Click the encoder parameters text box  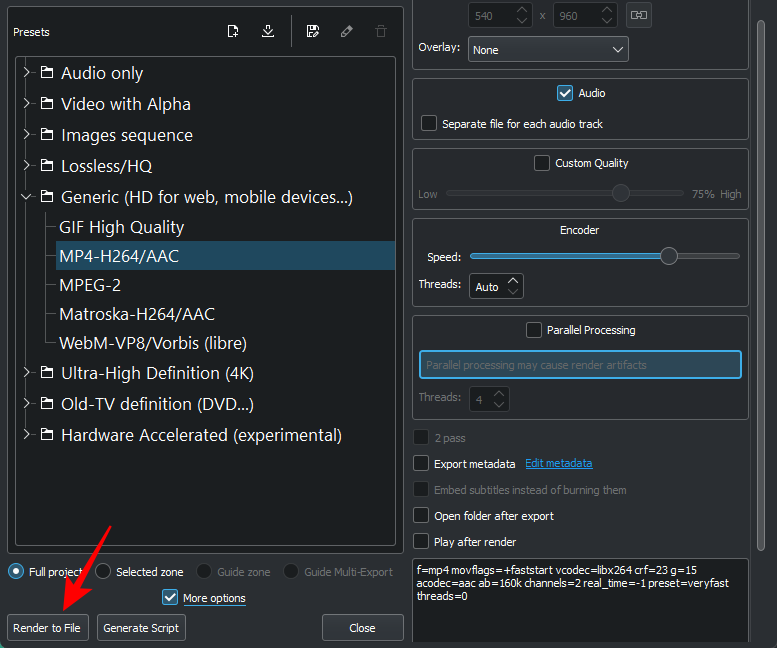pyautogui.click(x=580, y=600)
